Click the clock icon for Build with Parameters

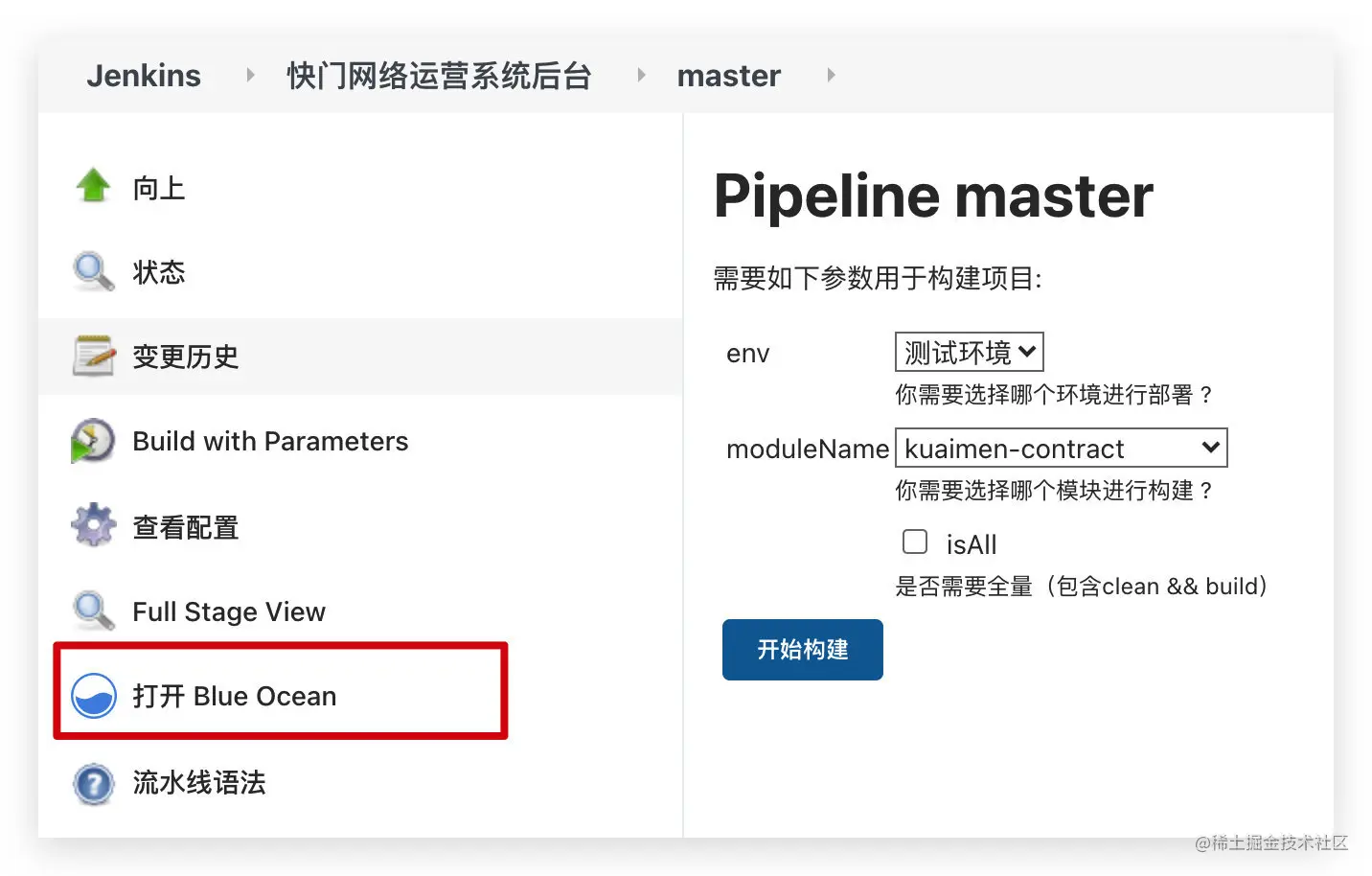[93, 441]
